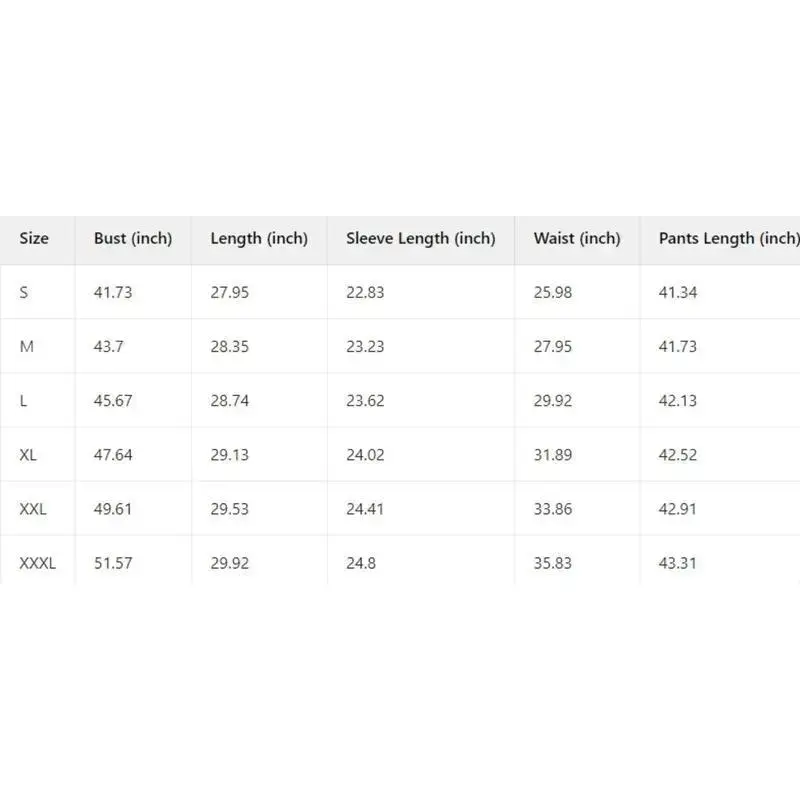800x800 pixels.
Task: Select the Sleeve Length (inch) header
Action: tap(420, 239)
